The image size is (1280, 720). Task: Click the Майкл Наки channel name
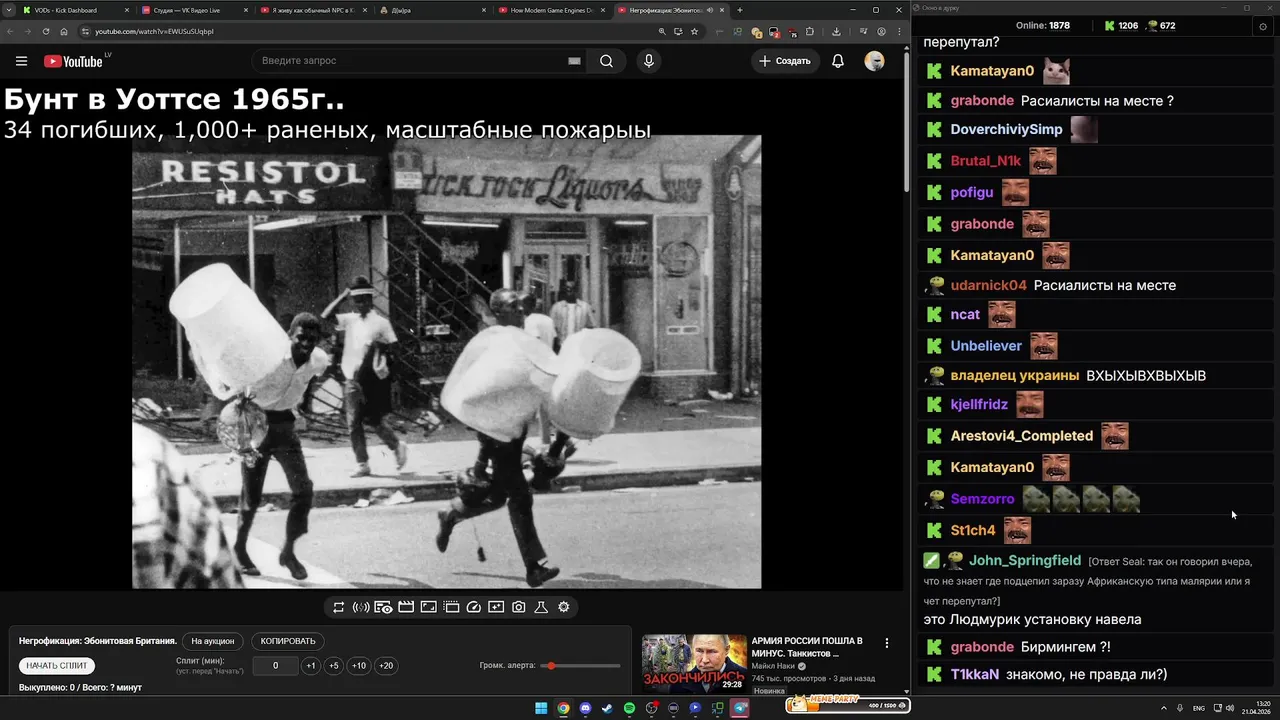coord(774,665)
